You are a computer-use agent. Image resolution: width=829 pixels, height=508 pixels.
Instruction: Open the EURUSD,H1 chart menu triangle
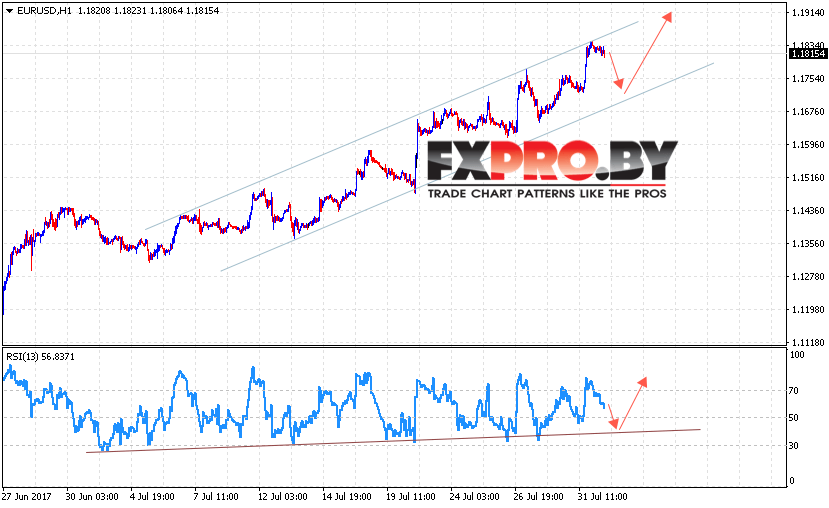point(9,11)
